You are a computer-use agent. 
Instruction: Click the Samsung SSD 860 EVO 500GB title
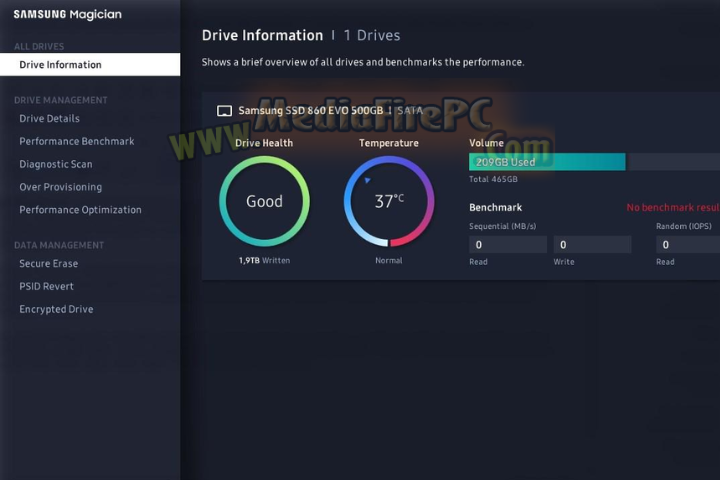tap(310, 111)
